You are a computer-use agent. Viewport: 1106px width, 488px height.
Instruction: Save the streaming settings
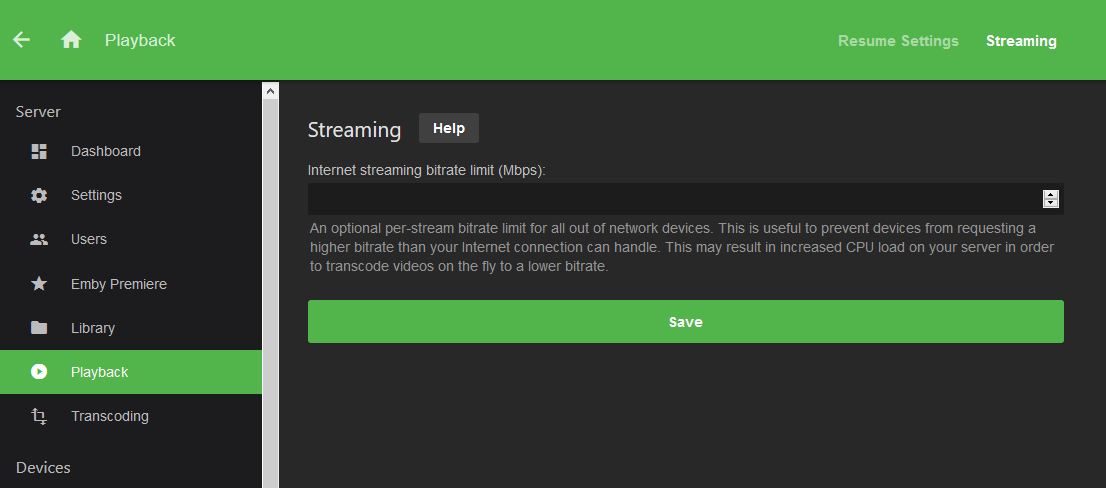[x=685, y=322]
